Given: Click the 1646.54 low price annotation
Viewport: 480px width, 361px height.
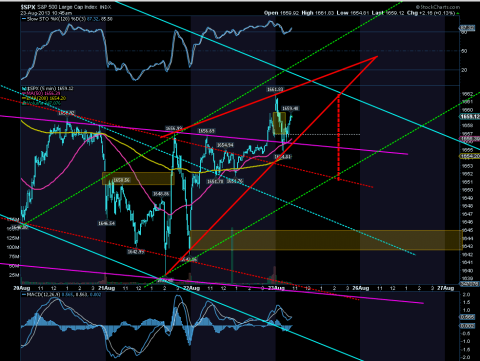Looking at the screenshot, I should point(107,223).
